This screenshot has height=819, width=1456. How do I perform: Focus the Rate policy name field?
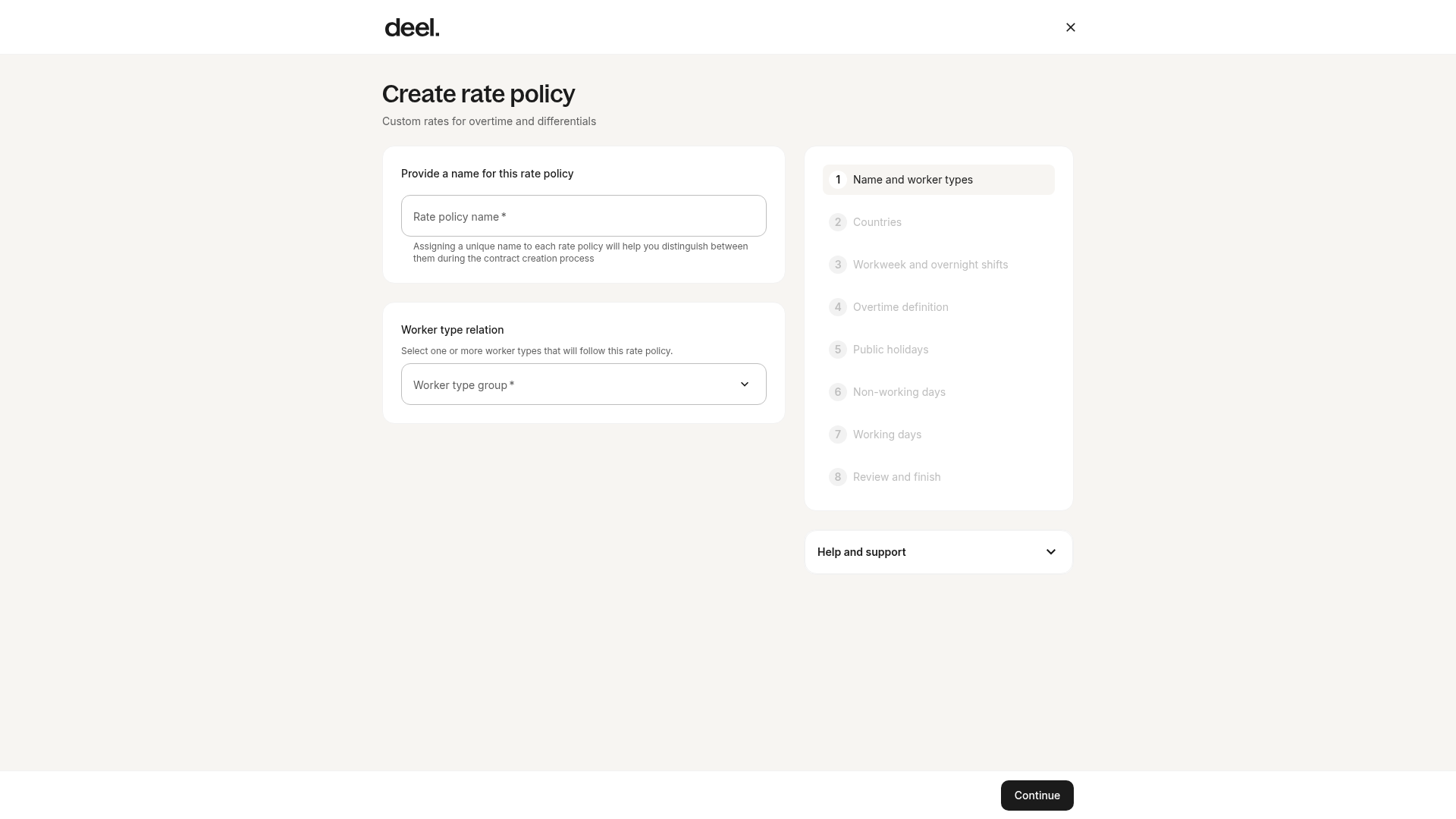point(583,216)
